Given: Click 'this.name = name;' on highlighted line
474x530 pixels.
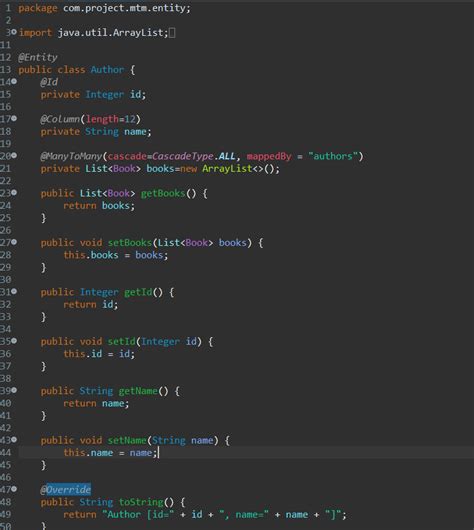Looking at the screenshot, I should pos(110,453).
